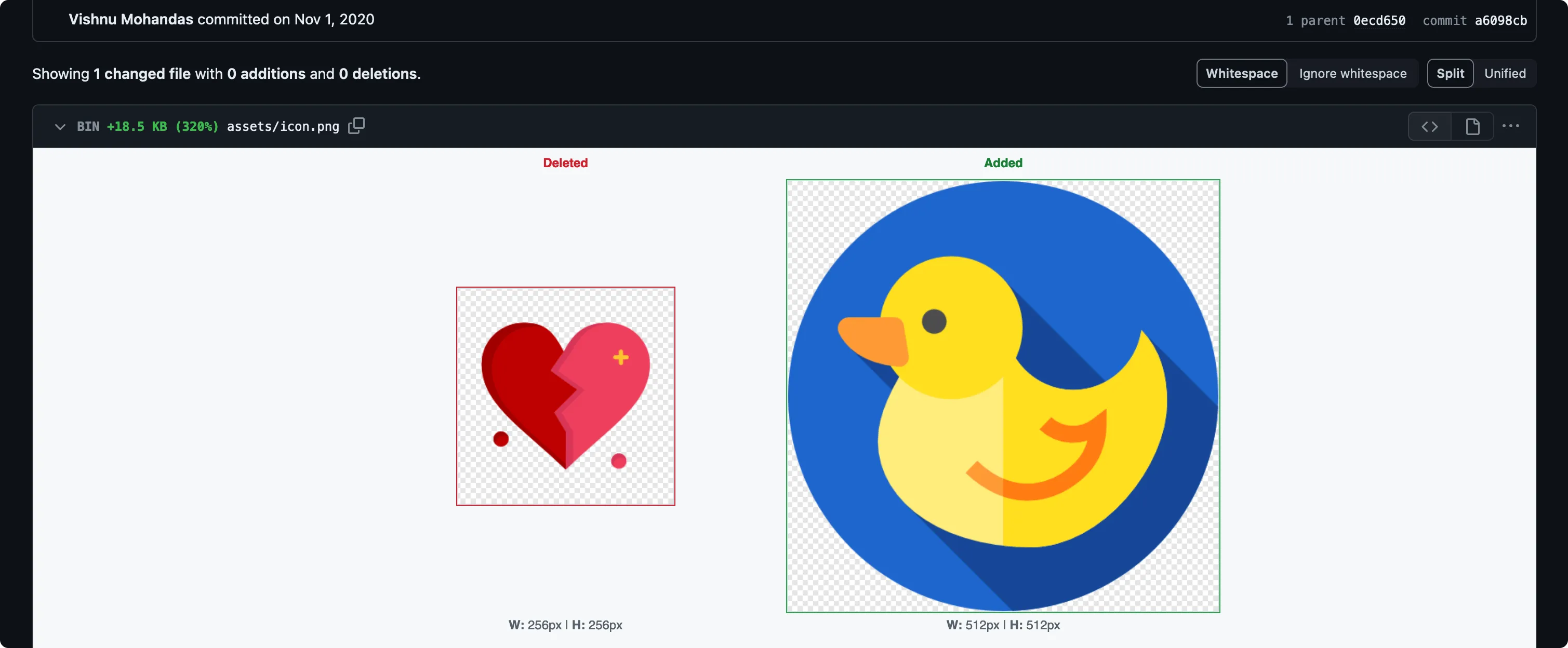This screenshot has height=648, width=1568.
Task: Click the '+18.5 KB (320%)' size change
Action: tap(163, 127)
